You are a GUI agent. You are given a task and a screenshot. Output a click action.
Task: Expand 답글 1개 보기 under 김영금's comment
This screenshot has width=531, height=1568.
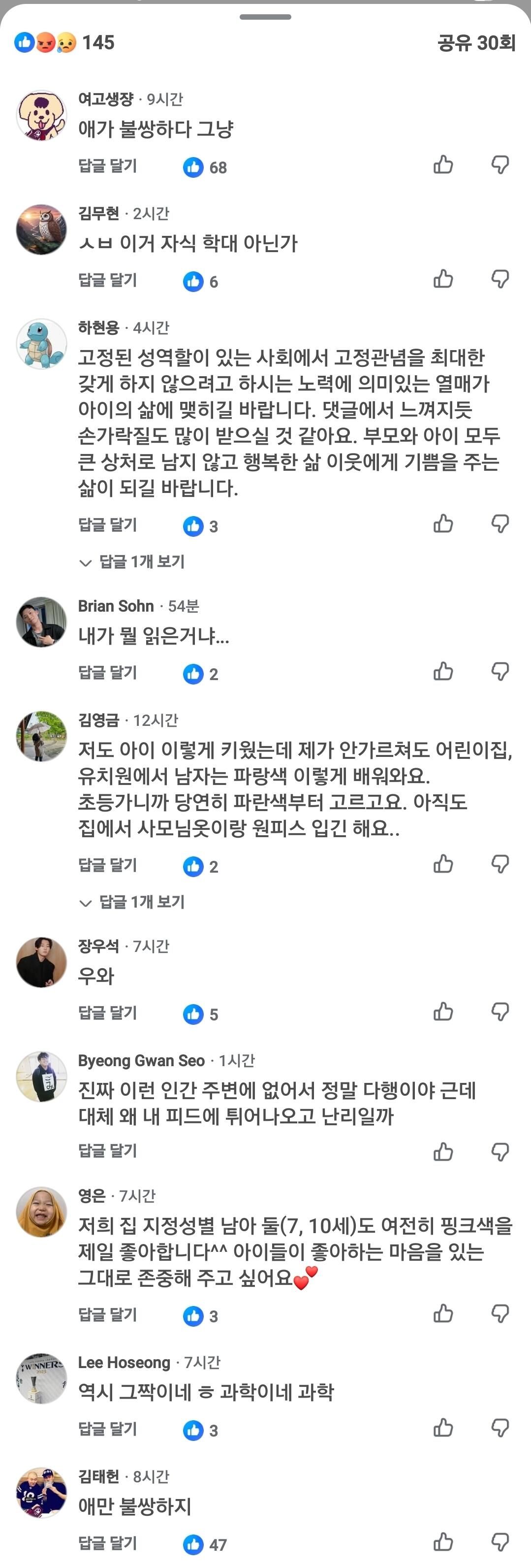132,902
